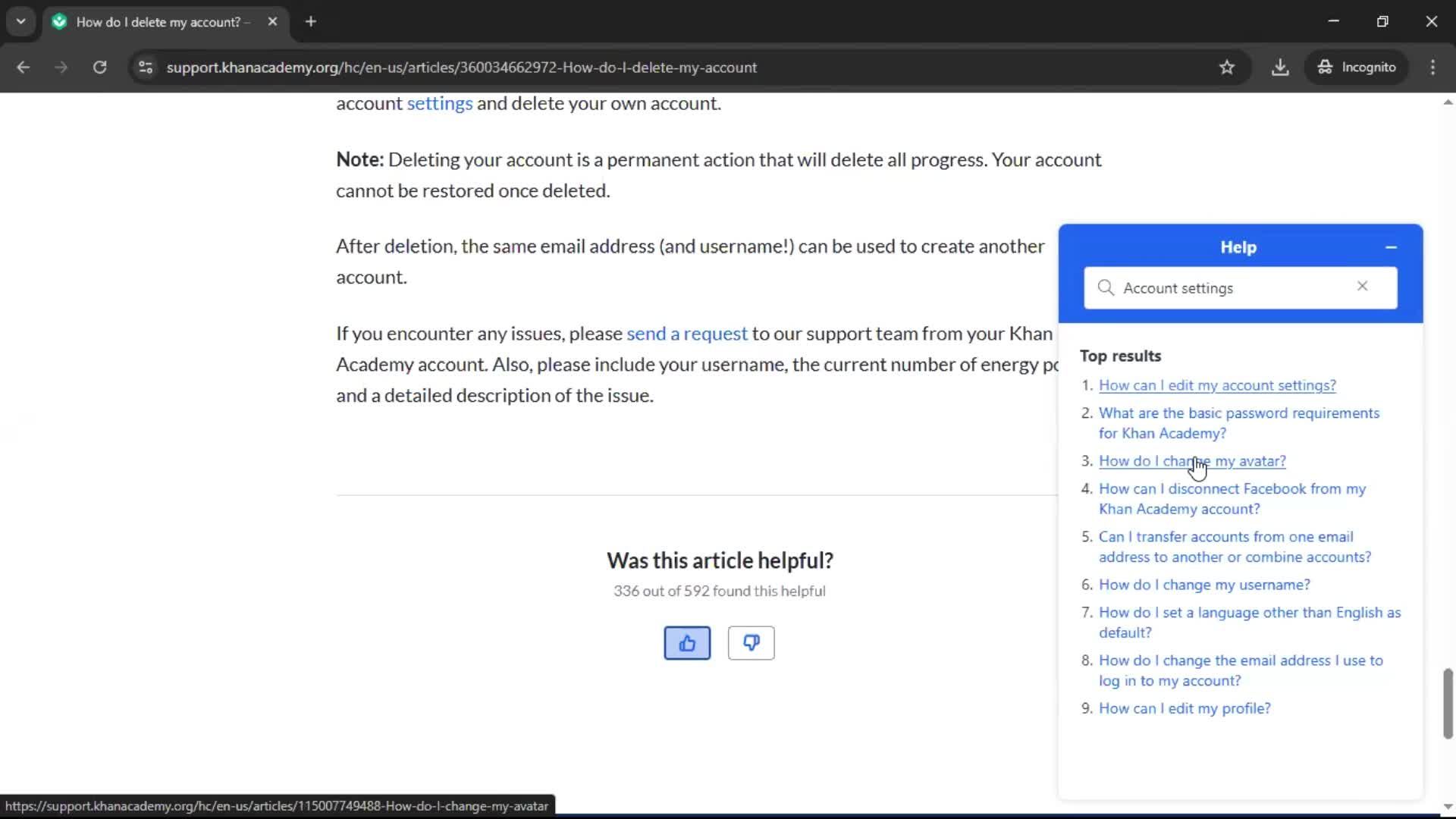Click the address bar URL
1456x819 pixels.
pos(461,67)
